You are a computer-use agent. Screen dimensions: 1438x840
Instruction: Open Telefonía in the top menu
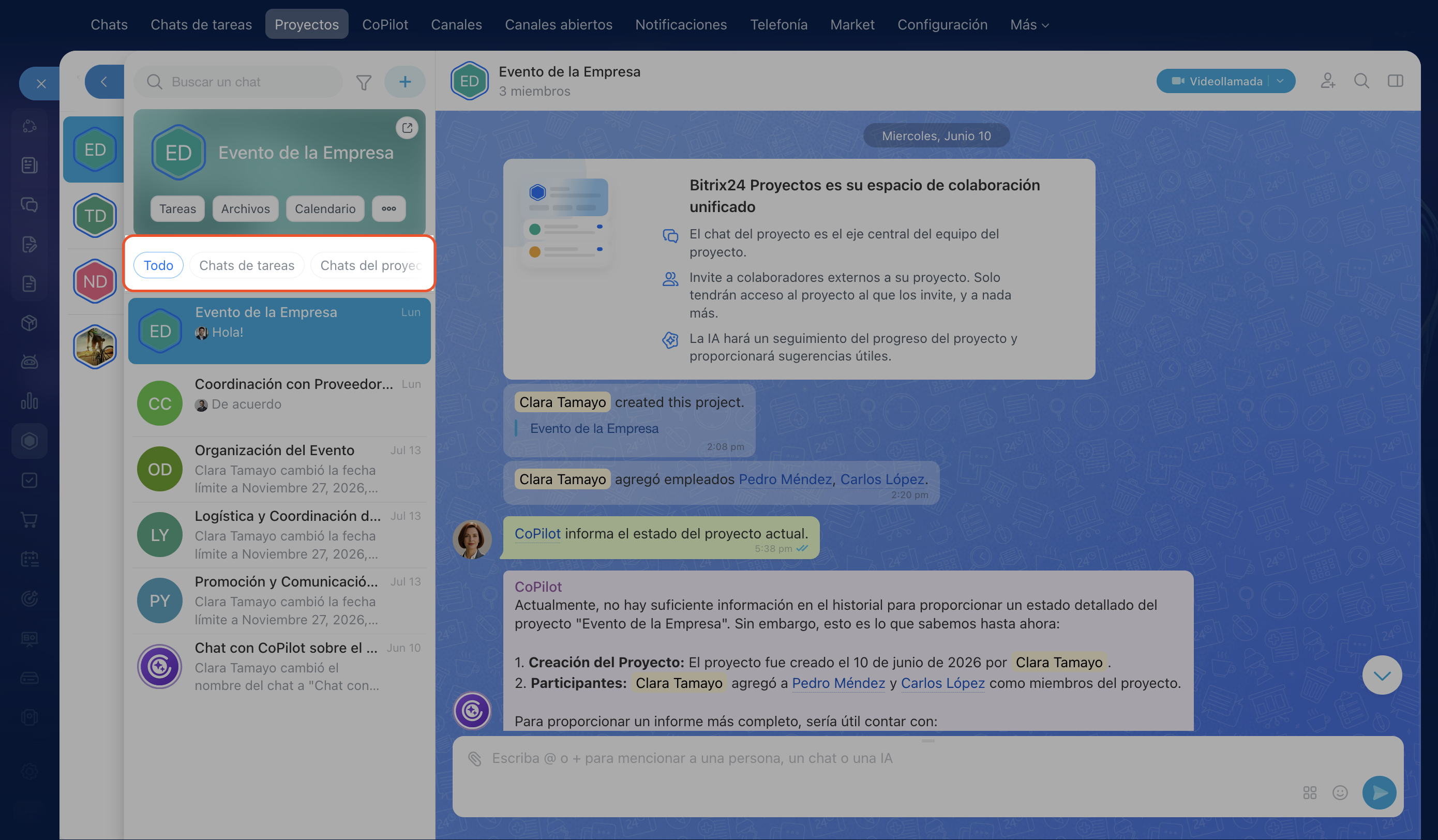(778, 24)
